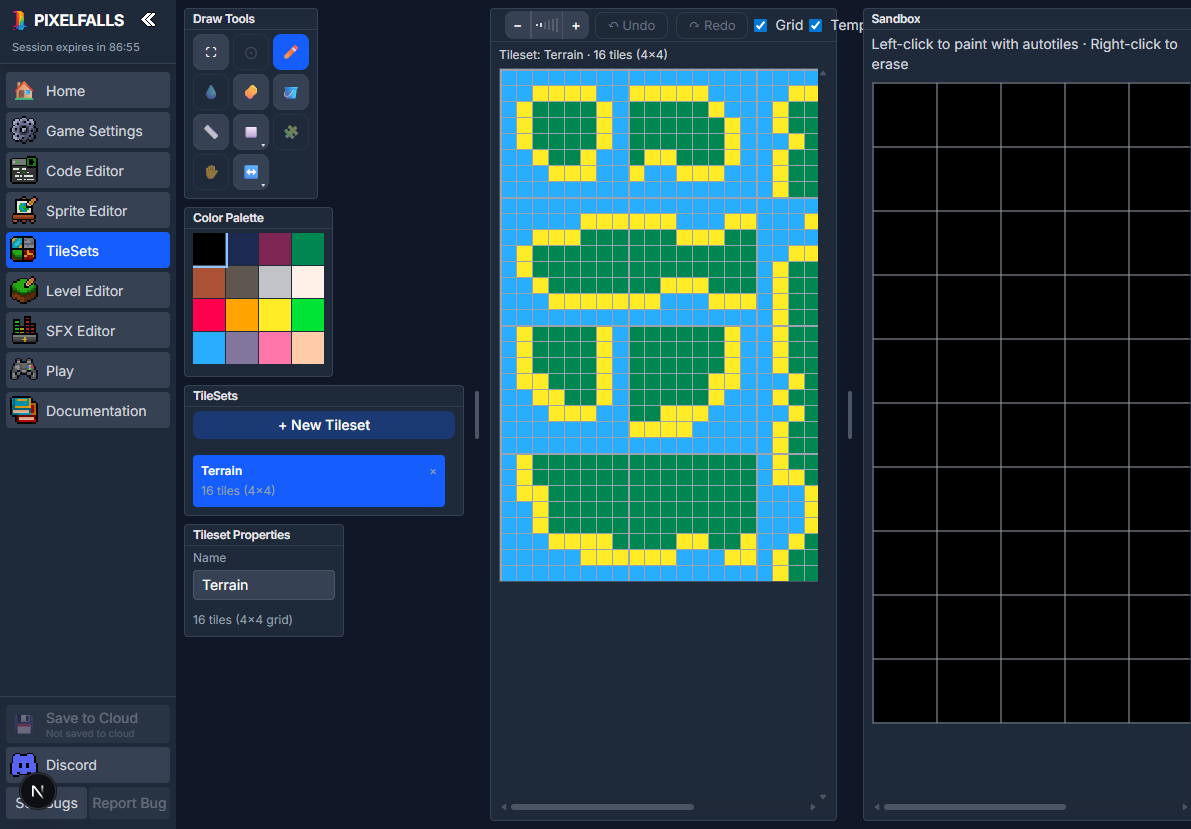Zoom out with the minus button
This screenshot has width=1191, height=829.
click(x=517, y=25)
